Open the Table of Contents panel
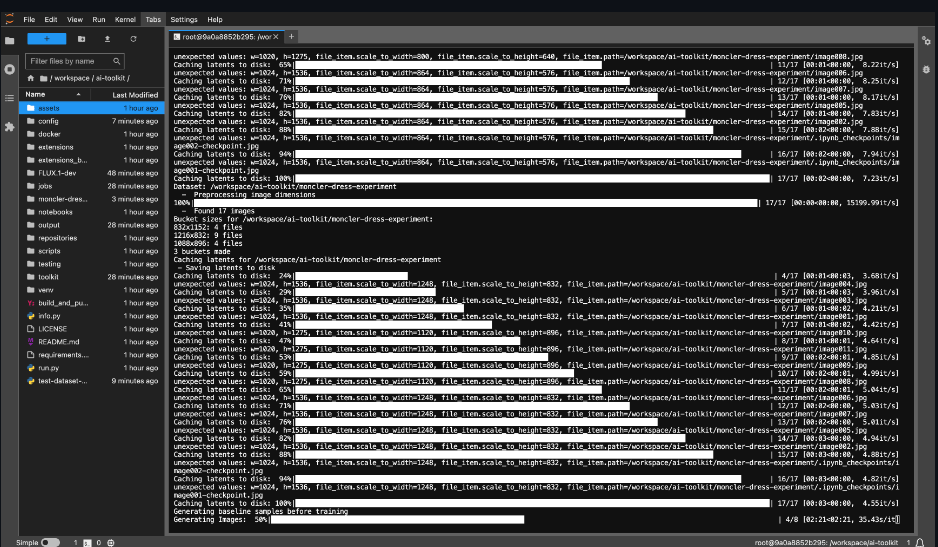Viewport: 938px width, 547px height. tap(10, 98)
